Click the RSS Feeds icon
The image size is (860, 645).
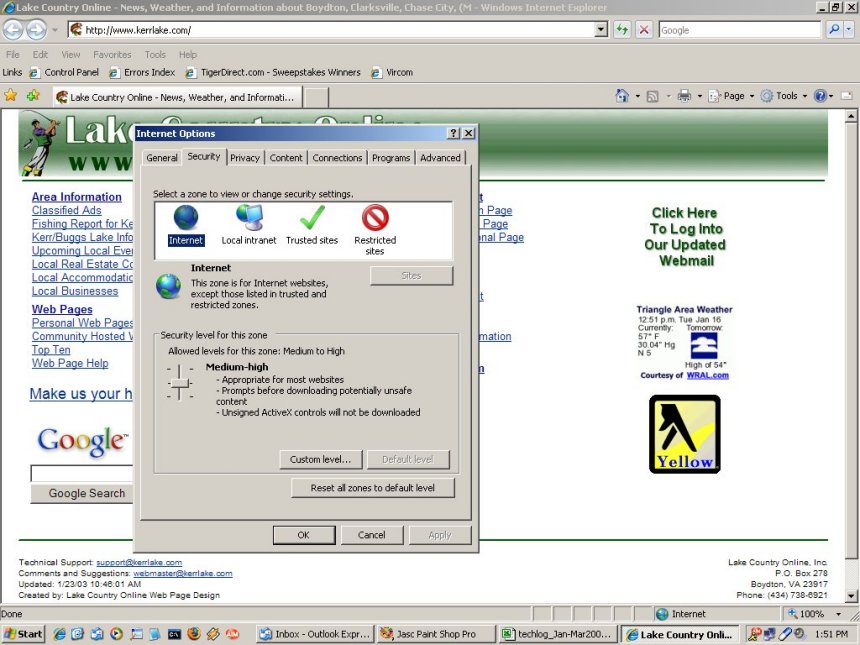(x=653, y=97)
